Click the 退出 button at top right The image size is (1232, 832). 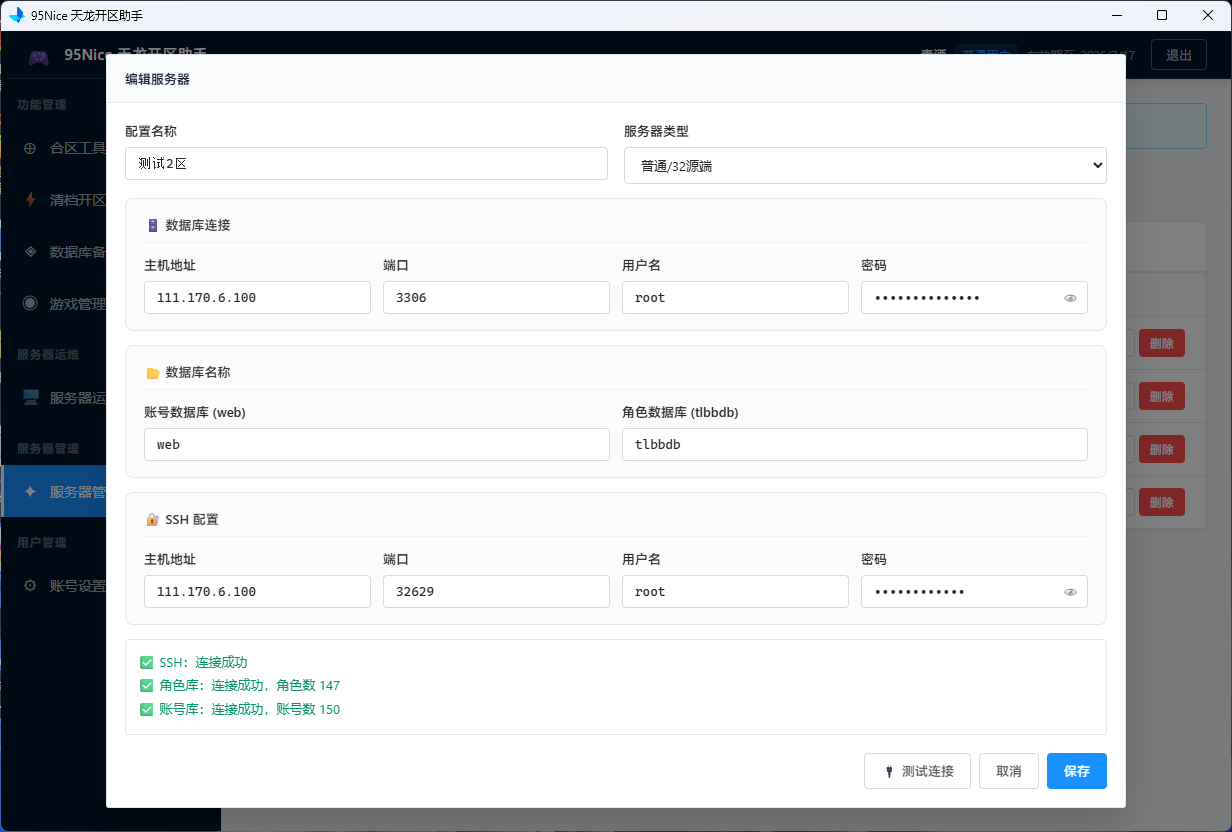[1179, 55]
